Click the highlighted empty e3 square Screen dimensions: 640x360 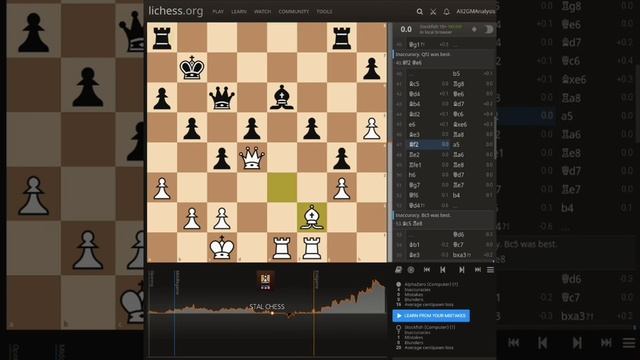click(x=282, y=188)
